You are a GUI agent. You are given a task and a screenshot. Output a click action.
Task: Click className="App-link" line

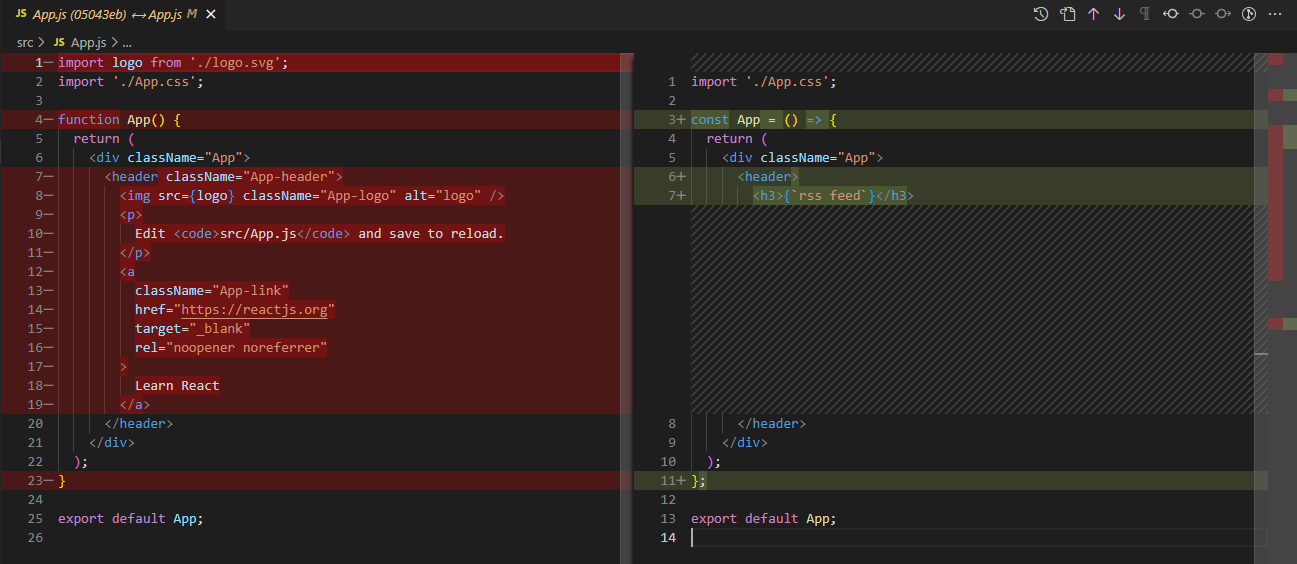[212, 290]
